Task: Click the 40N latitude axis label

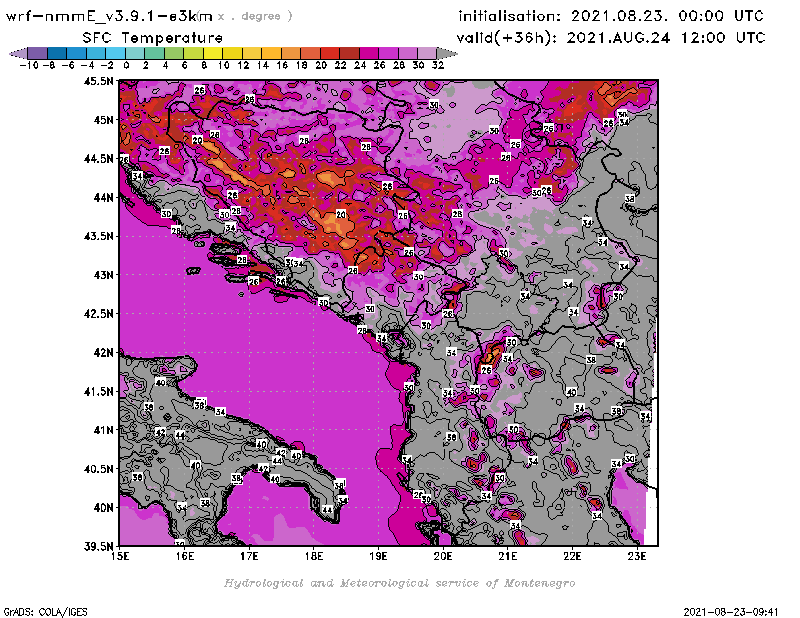Action: click(x=104, y=508)
